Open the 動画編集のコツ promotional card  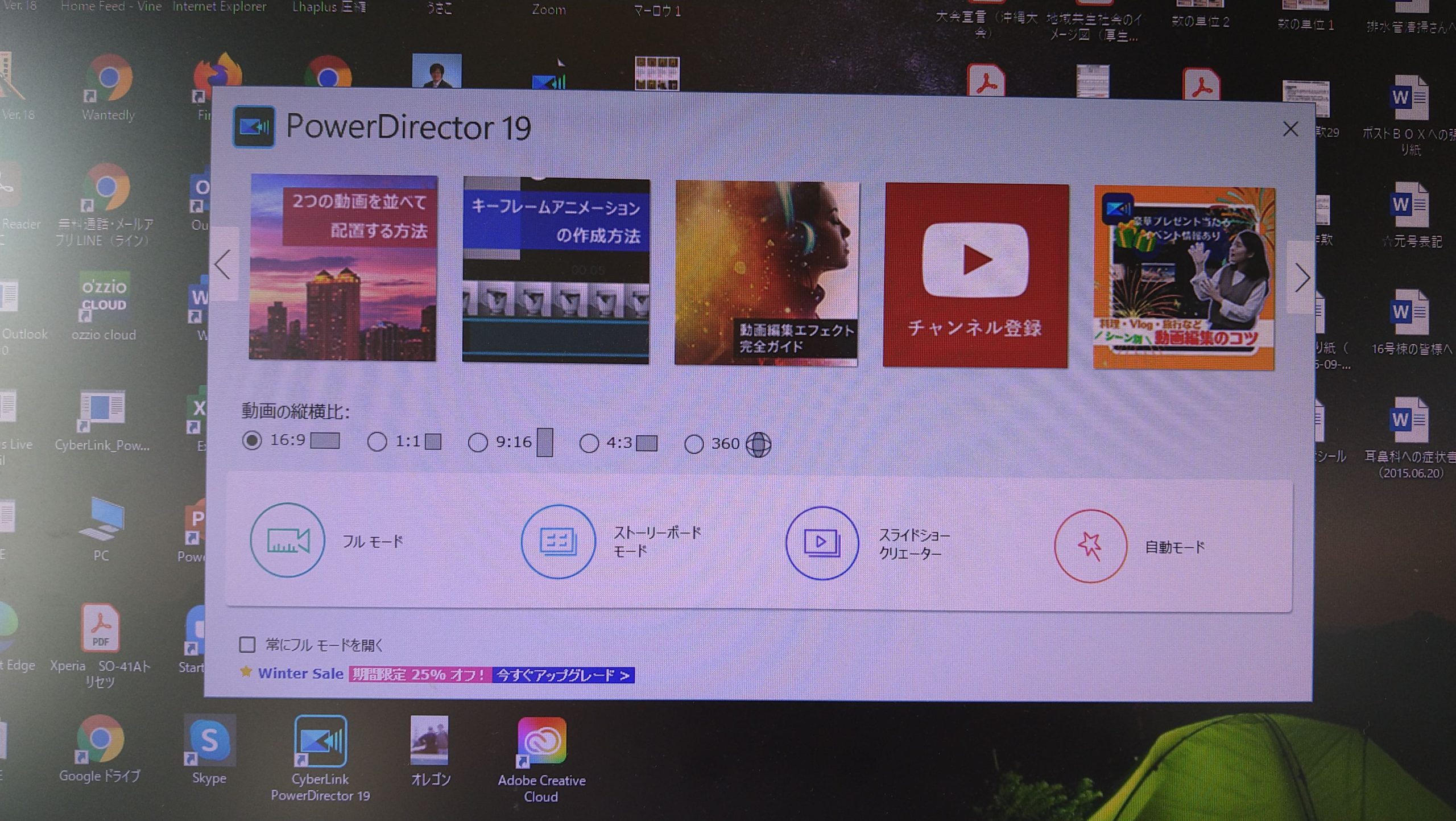[x=1184, y=278]
